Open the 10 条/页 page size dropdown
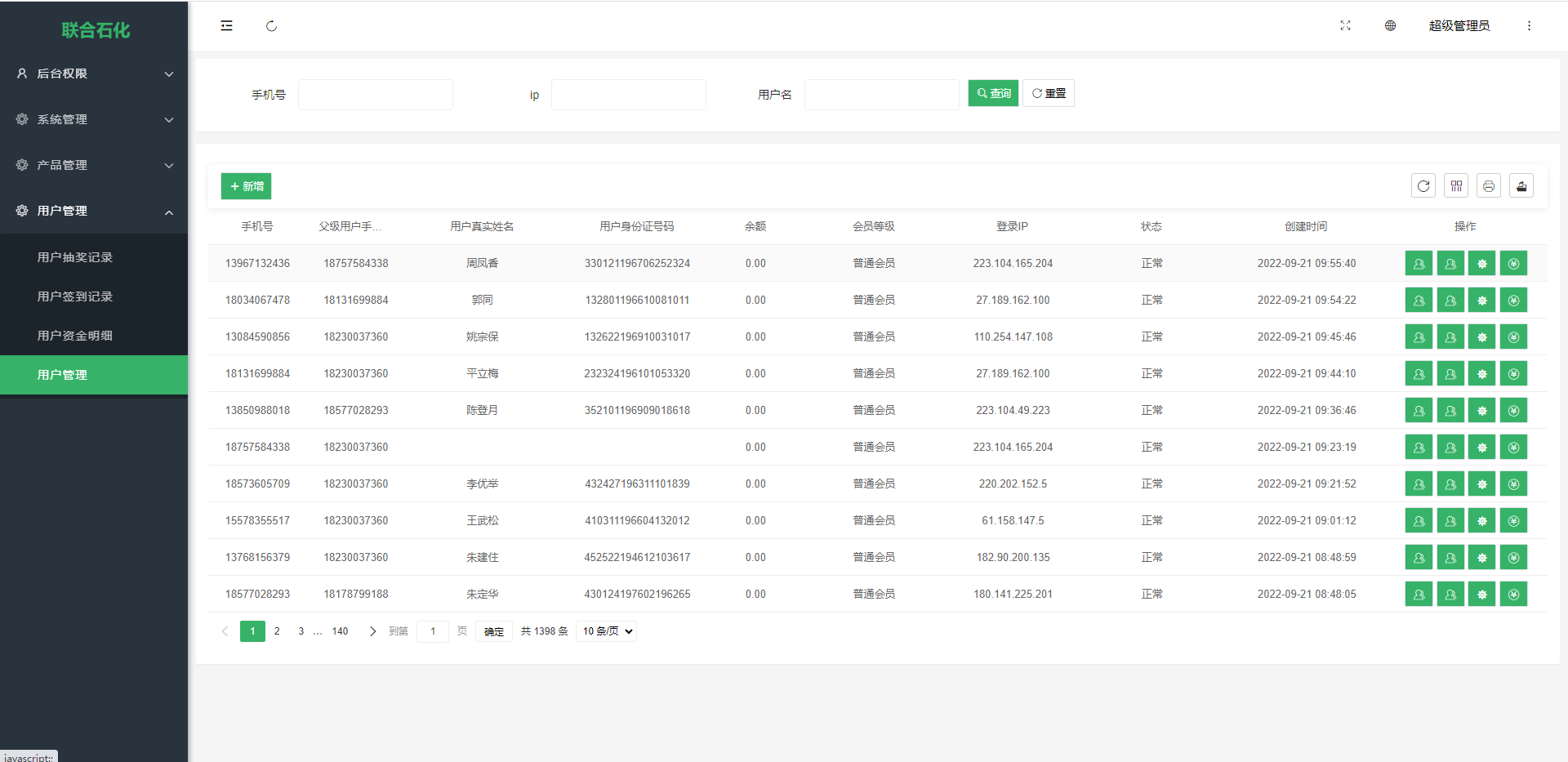 tap(607, 631)
